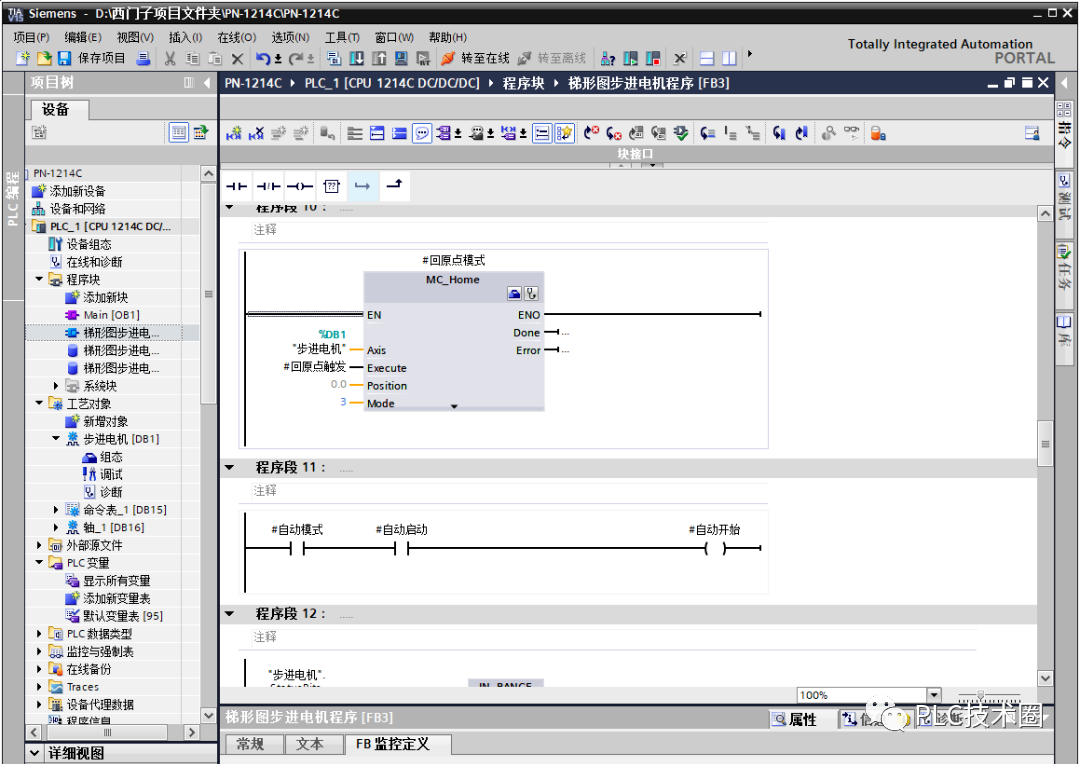
Task: Collapse the 程序块 folder in project tree
Action: (39, 279)
